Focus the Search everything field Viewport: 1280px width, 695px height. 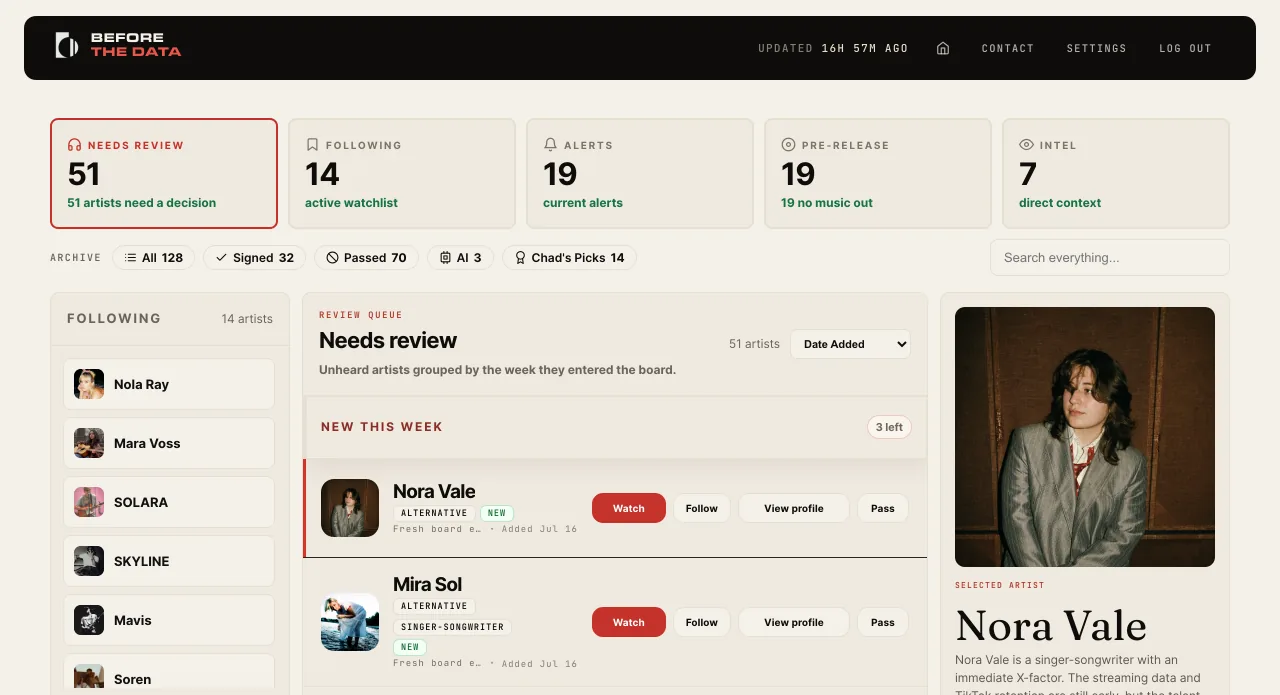pos(1110,257)
